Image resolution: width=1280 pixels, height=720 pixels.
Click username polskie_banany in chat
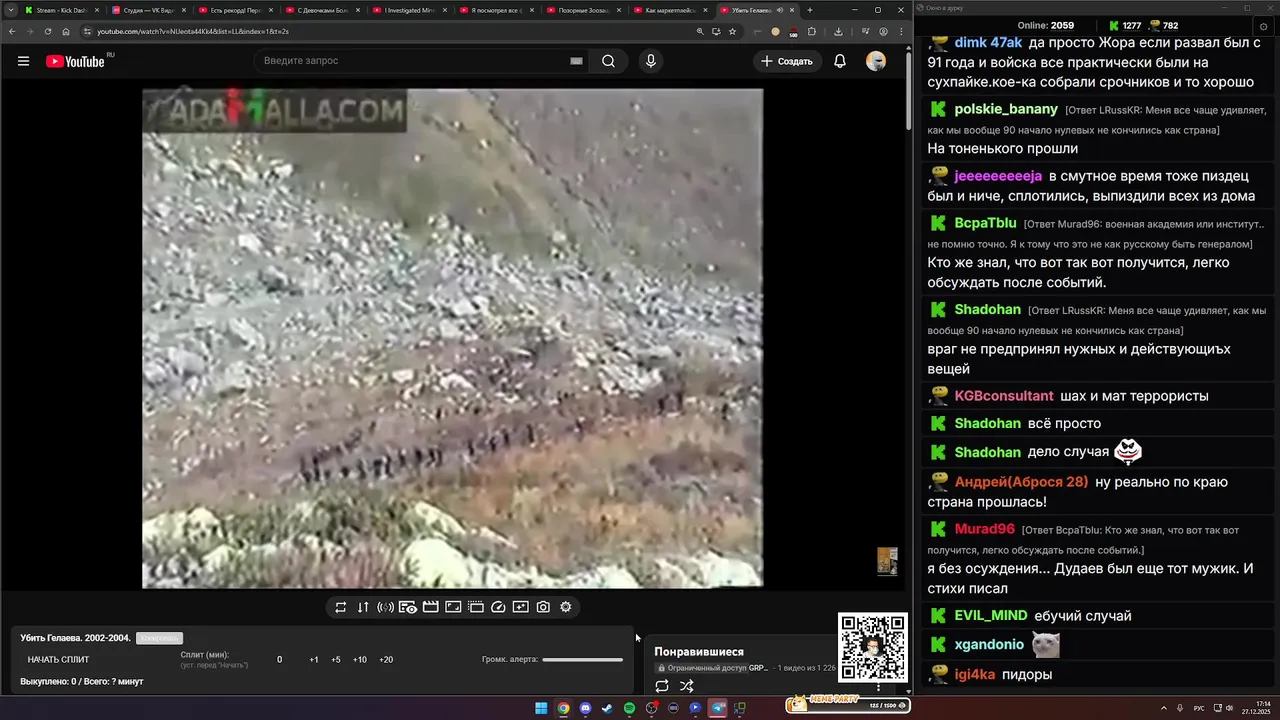[x=1006, y=109]
